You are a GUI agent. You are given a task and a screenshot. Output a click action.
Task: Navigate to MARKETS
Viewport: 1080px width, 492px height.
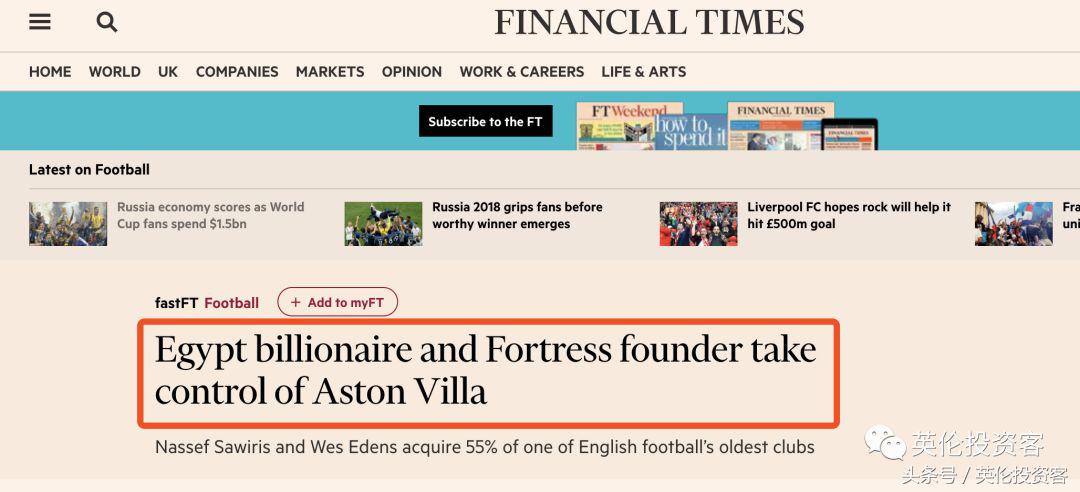tap(330, 72)
